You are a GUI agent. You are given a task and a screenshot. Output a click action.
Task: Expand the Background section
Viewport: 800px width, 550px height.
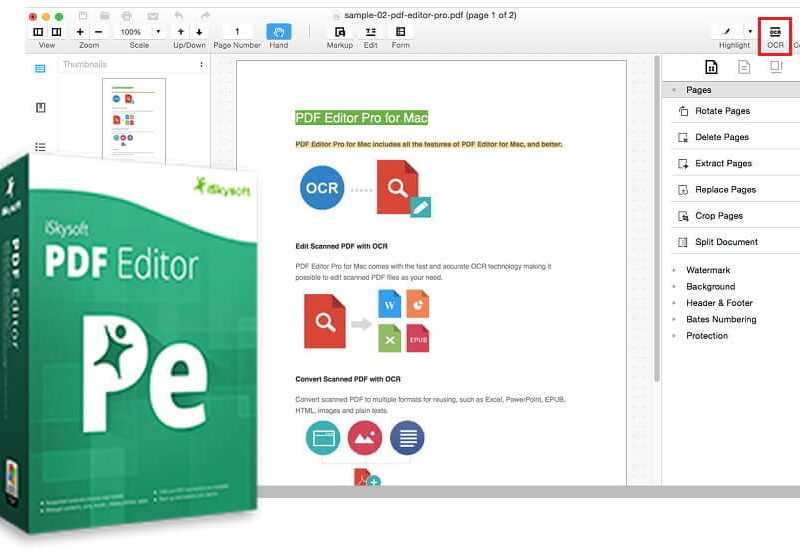(674, 286)
